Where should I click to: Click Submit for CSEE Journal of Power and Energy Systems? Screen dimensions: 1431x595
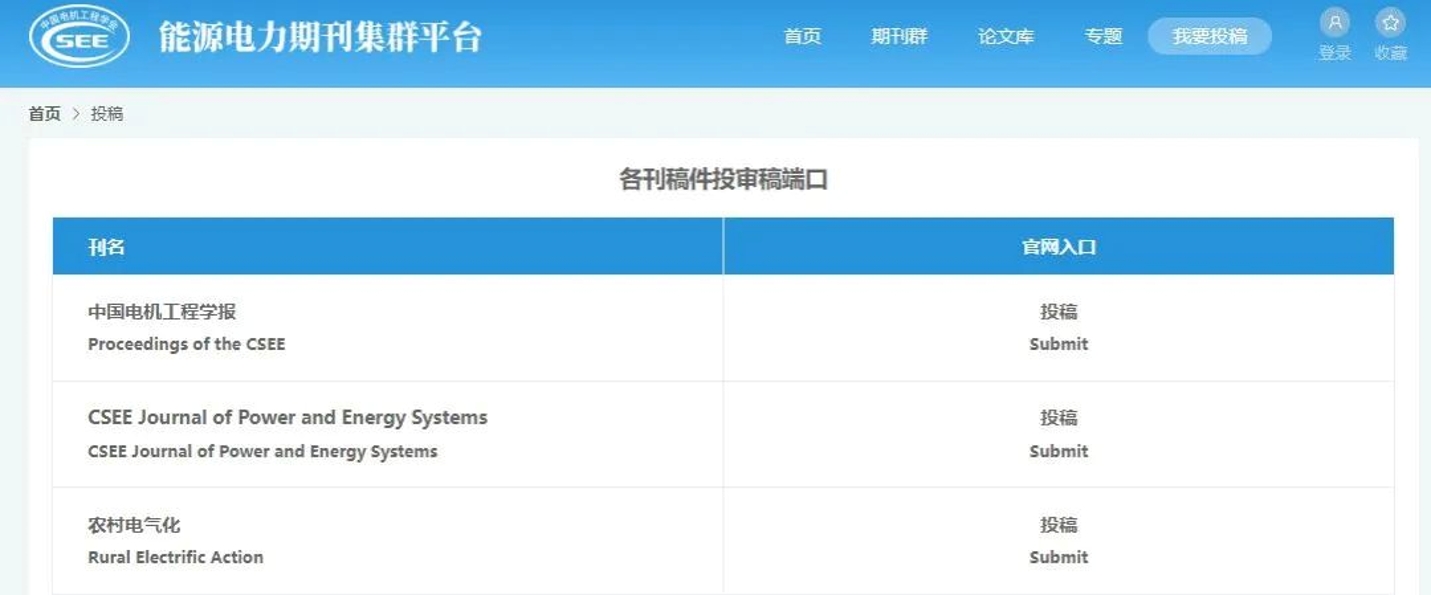point(1058,451)
